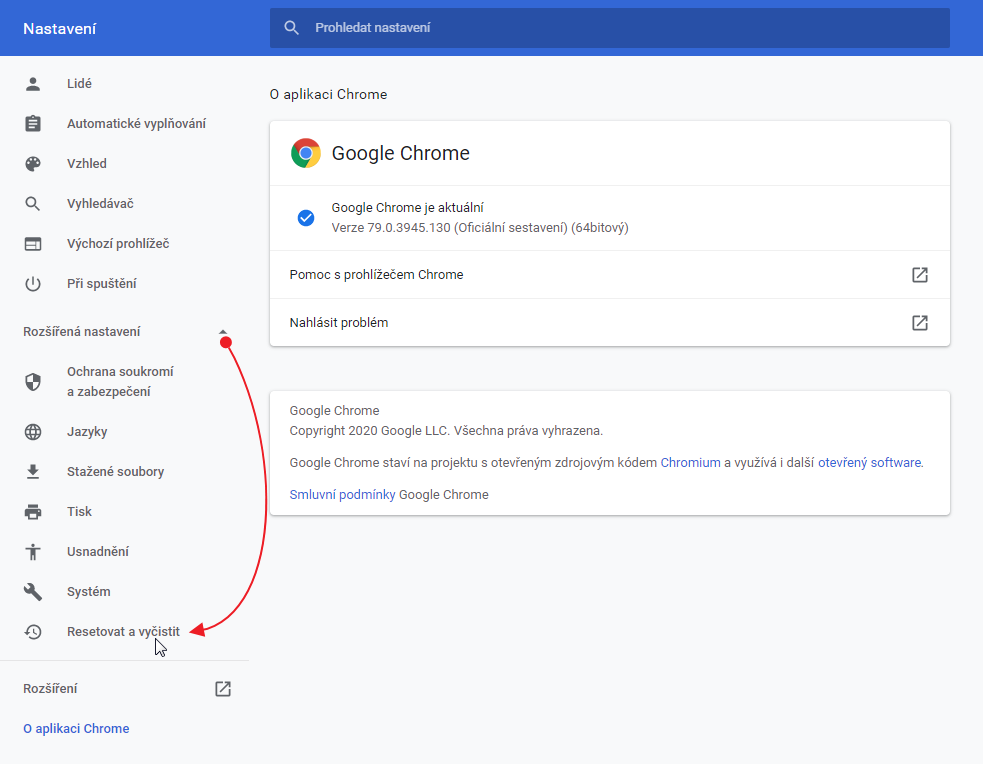Click Google Chrome je aktuální text
Viewport: 983px width, 764px height.
coord(407,207)
